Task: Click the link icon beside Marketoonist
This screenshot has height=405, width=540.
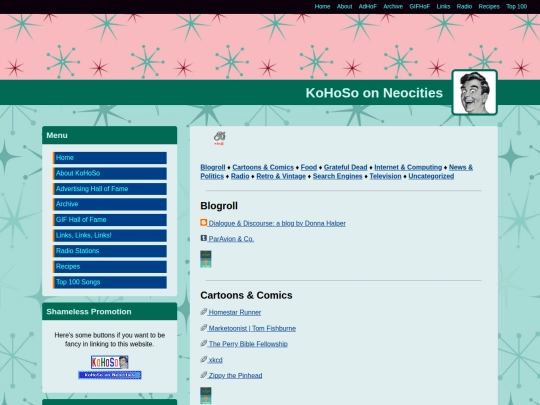Action: 204,328
